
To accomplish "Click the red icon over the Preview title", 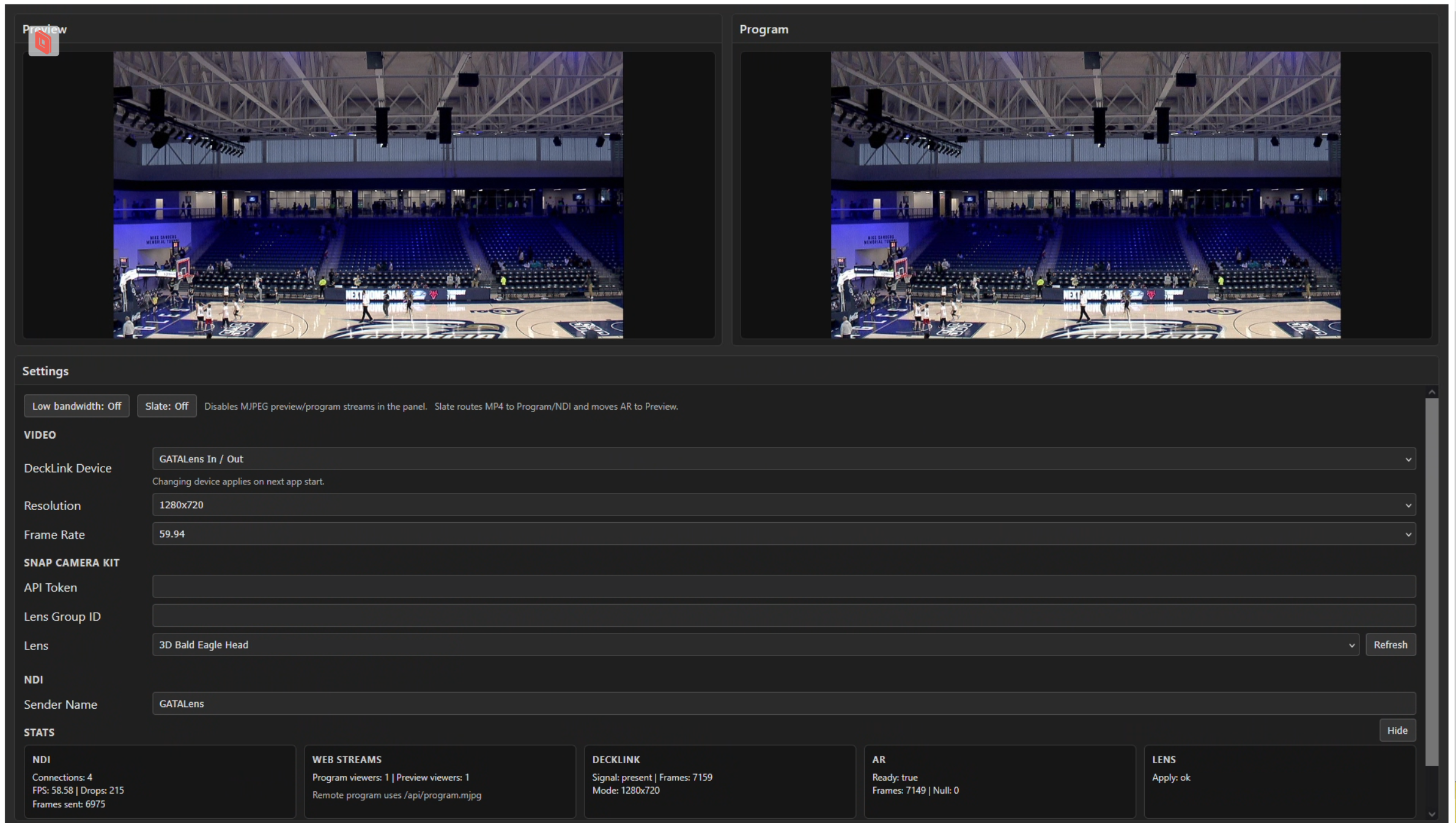I will (x=43, y=42).
